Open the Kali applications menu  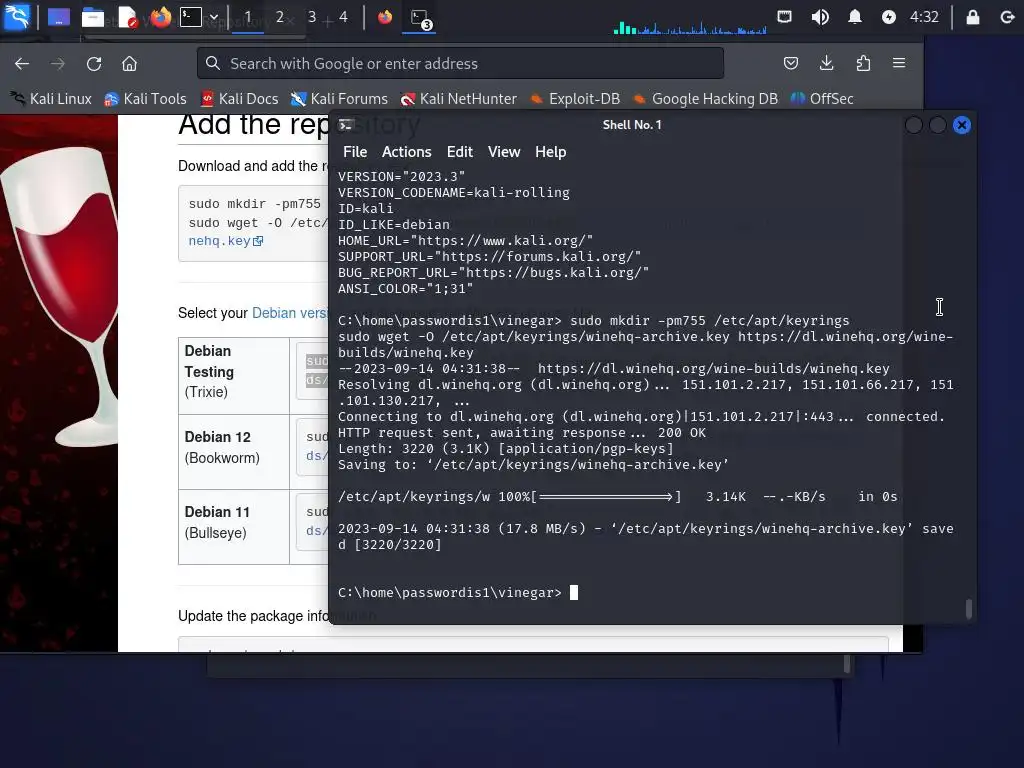17,17
